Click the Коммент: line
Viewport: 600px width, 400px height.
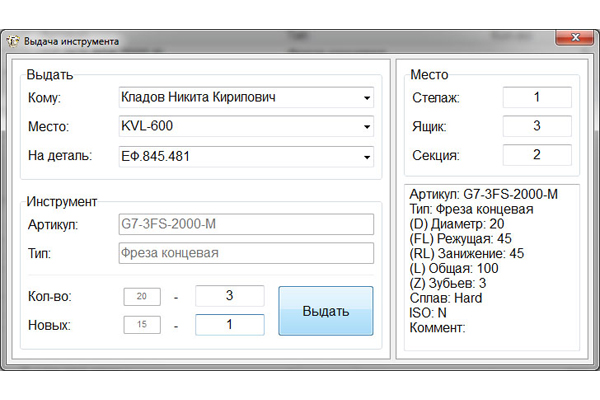[x=437, y=328]
